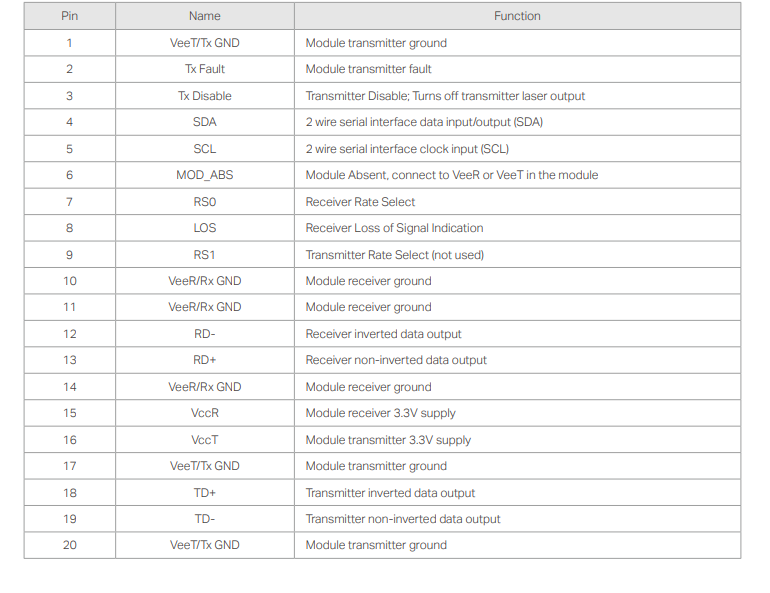The width and height of the screenshot is (770, 593).
Task: Click the TD- name cell
Action: click(204, 519)
